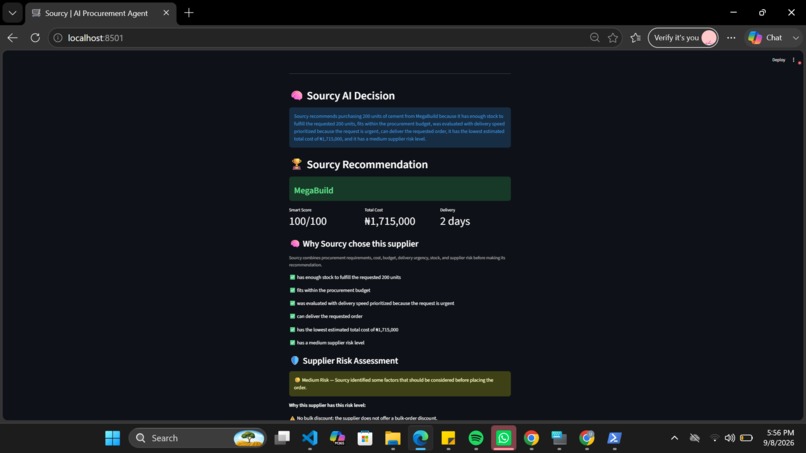Open Copilot Chat button
The width and height of the screenshot is (806, 453).
pyautogui.click(x=765, y=38)
